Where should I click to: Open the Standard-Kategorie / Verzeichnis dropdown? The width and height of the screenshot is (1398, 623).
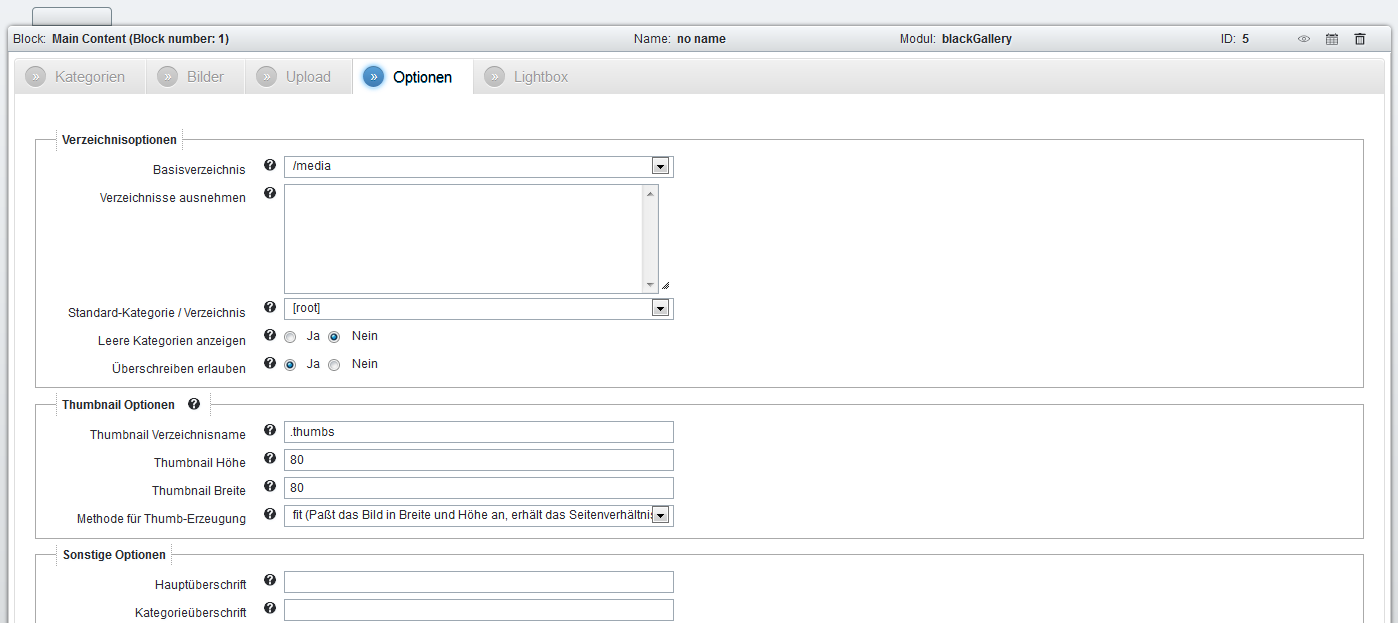tap(660, 309)
